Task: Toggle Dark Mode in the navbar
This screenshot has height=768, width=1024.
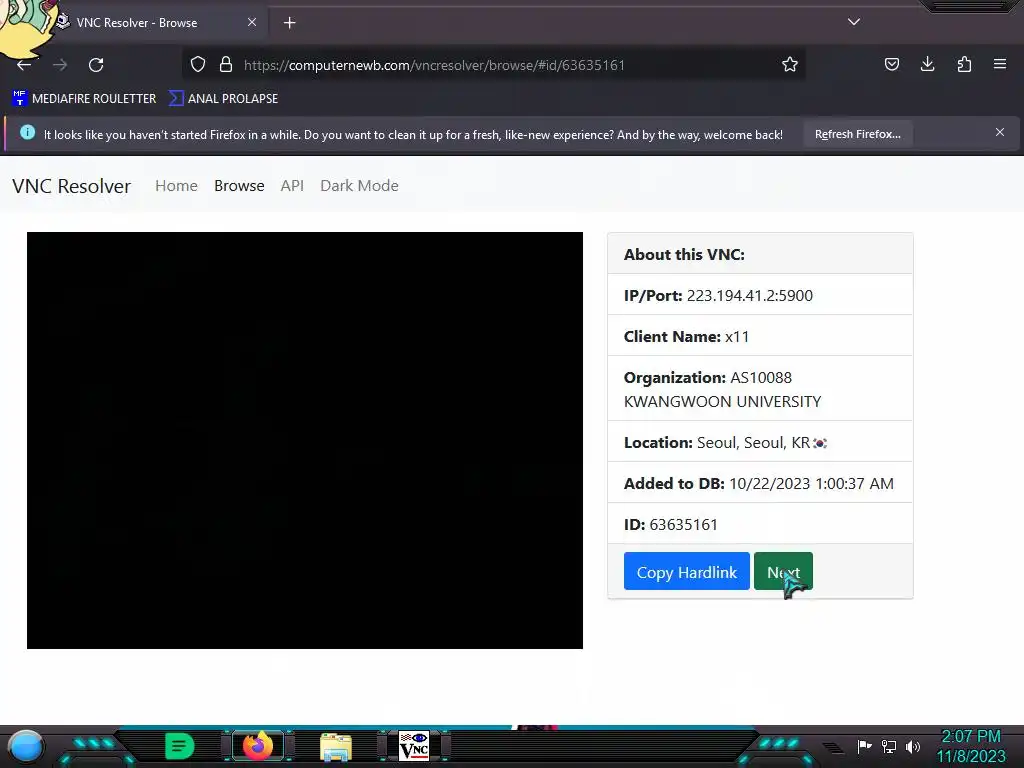Action: click(x=359, y=185)
